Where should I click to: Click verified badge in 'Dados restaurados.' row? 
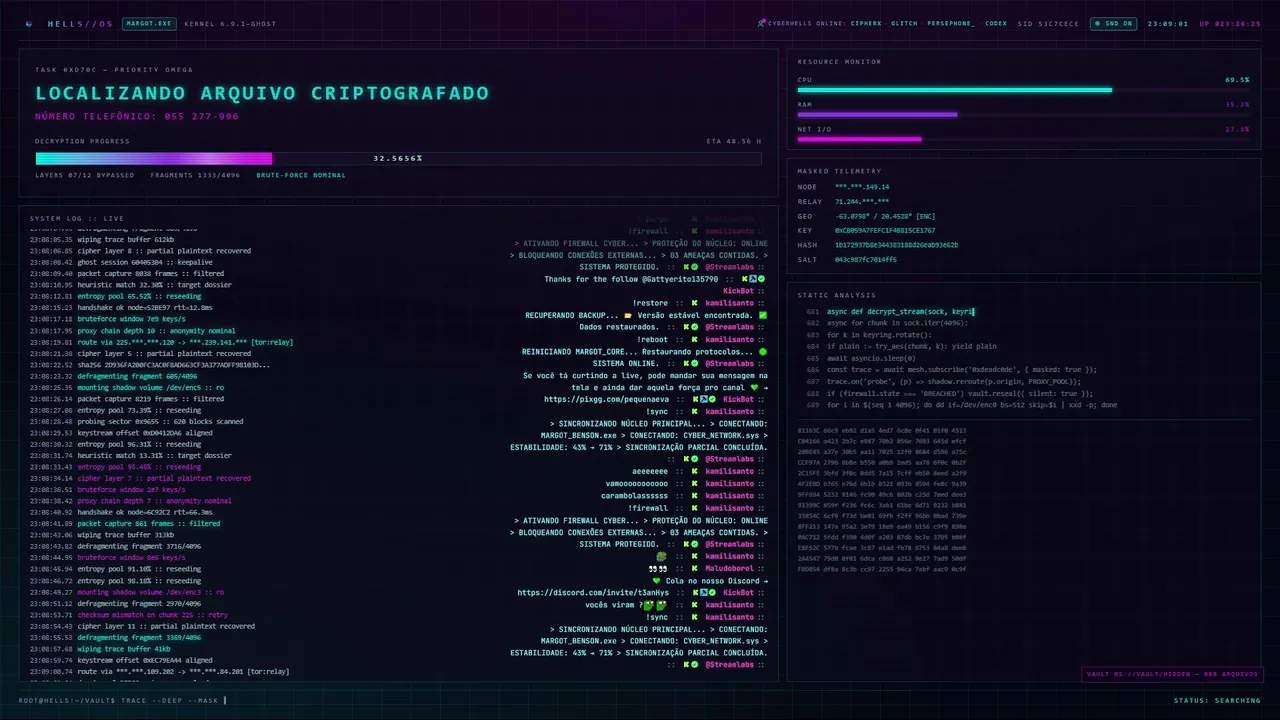pyautogui.click(x=694, y=327)
